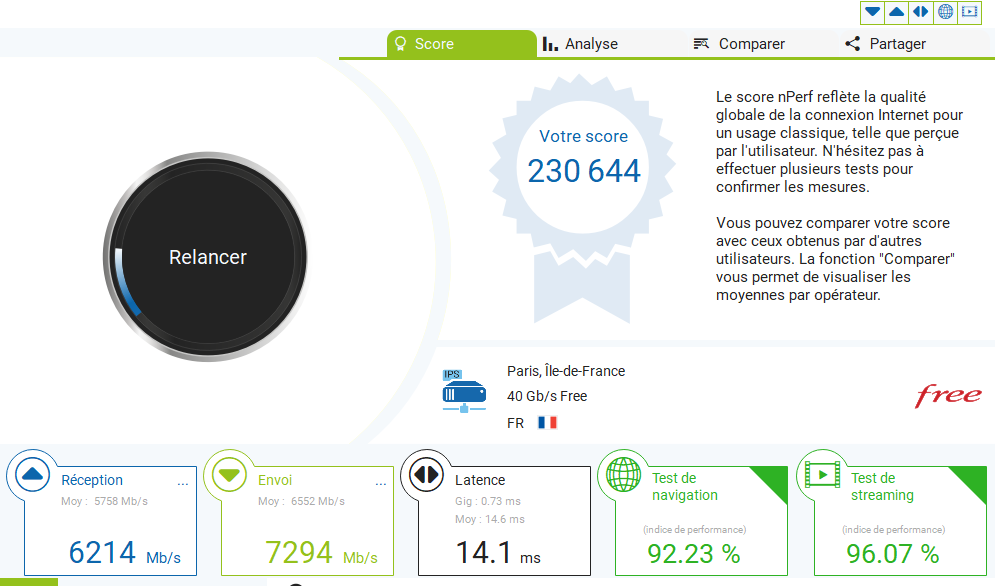
Task: Expand the Envoi card ellipsis menu
Action: [381, 484]
